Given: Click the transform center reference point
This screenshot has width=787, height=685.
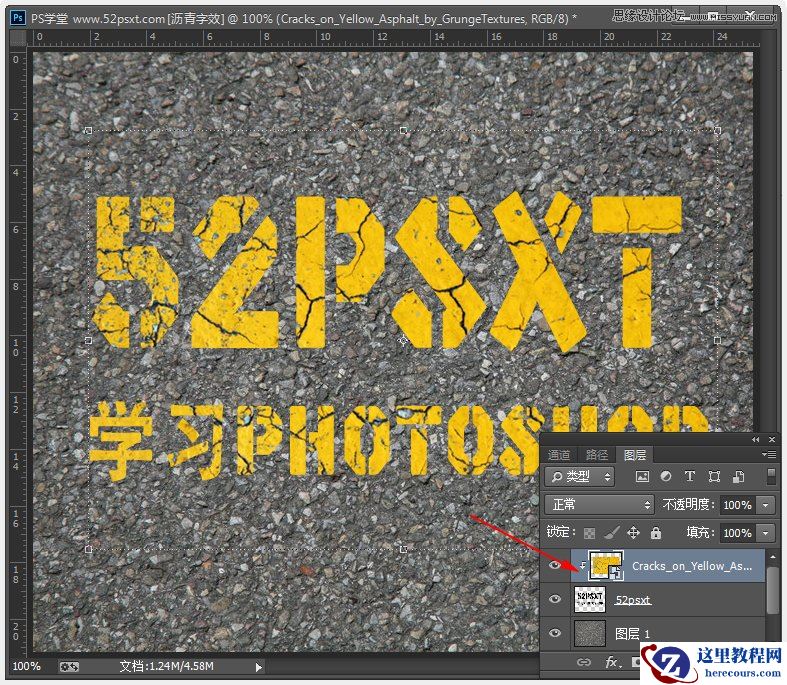Looking at the screenshot, I should click(x=403, y=341).
